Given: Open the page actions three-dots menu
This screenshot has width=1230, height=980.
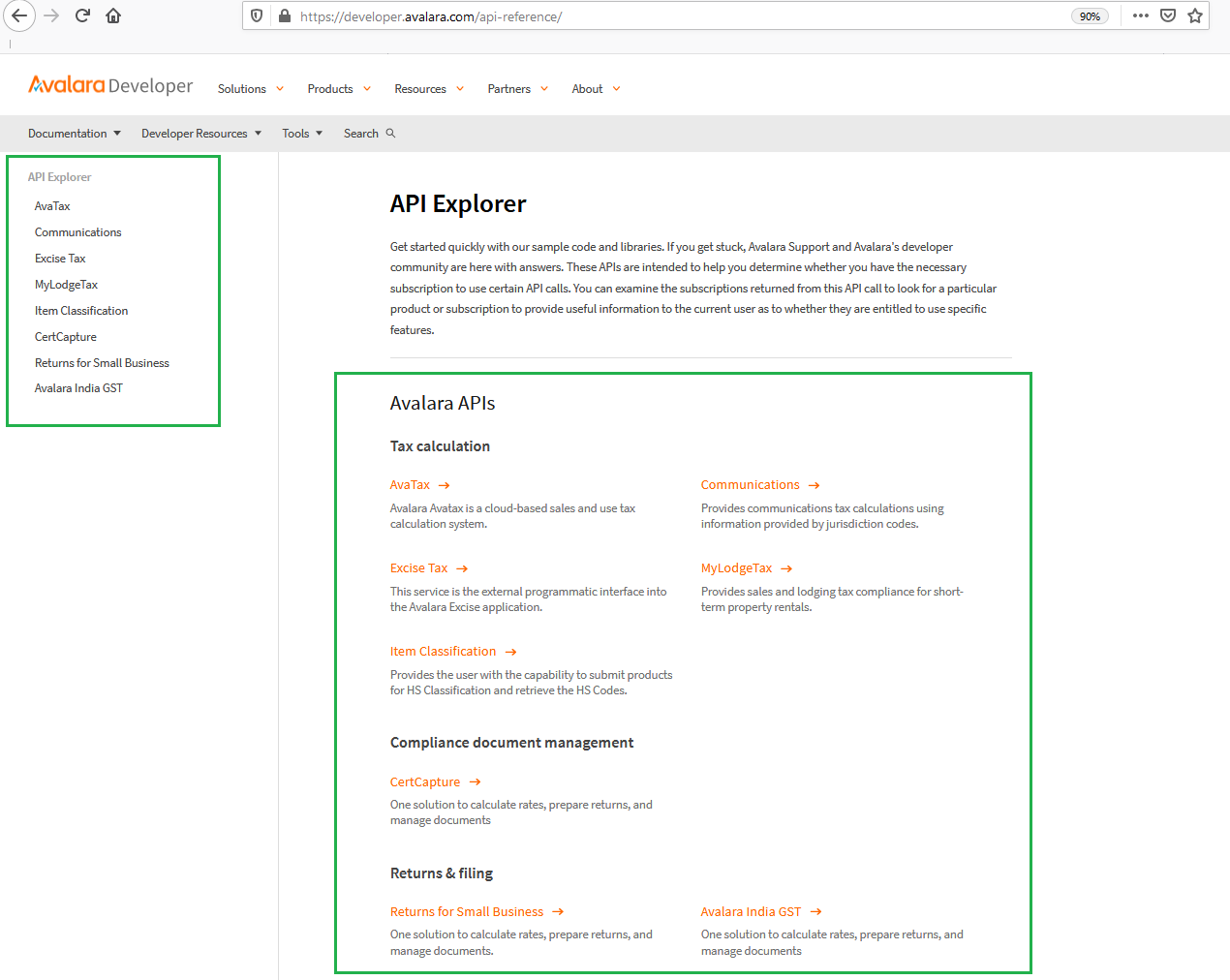Looking at the screenshot, I should (x=1140, y=15).
